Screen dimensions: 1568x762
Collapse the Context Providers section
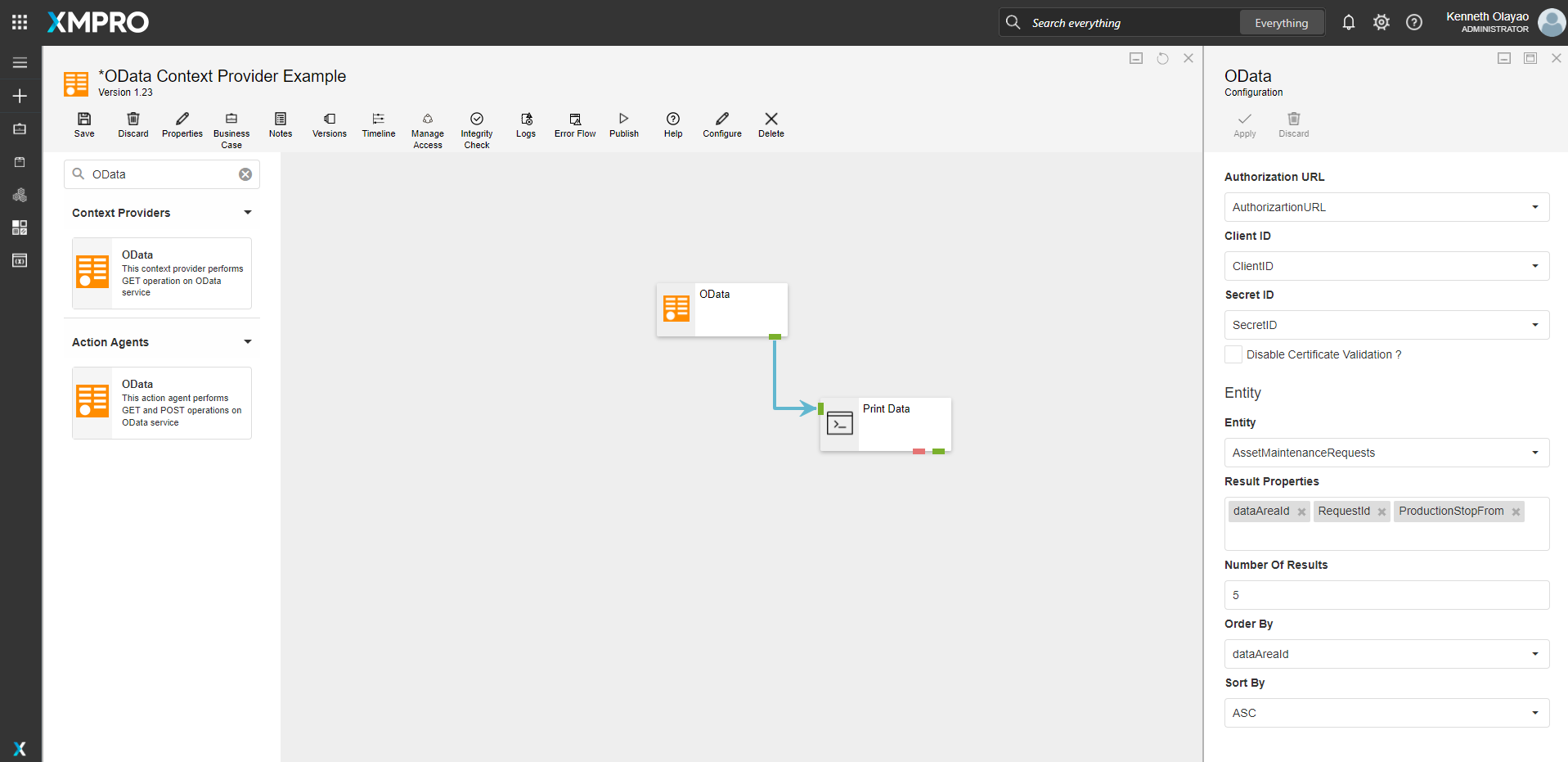247,213
